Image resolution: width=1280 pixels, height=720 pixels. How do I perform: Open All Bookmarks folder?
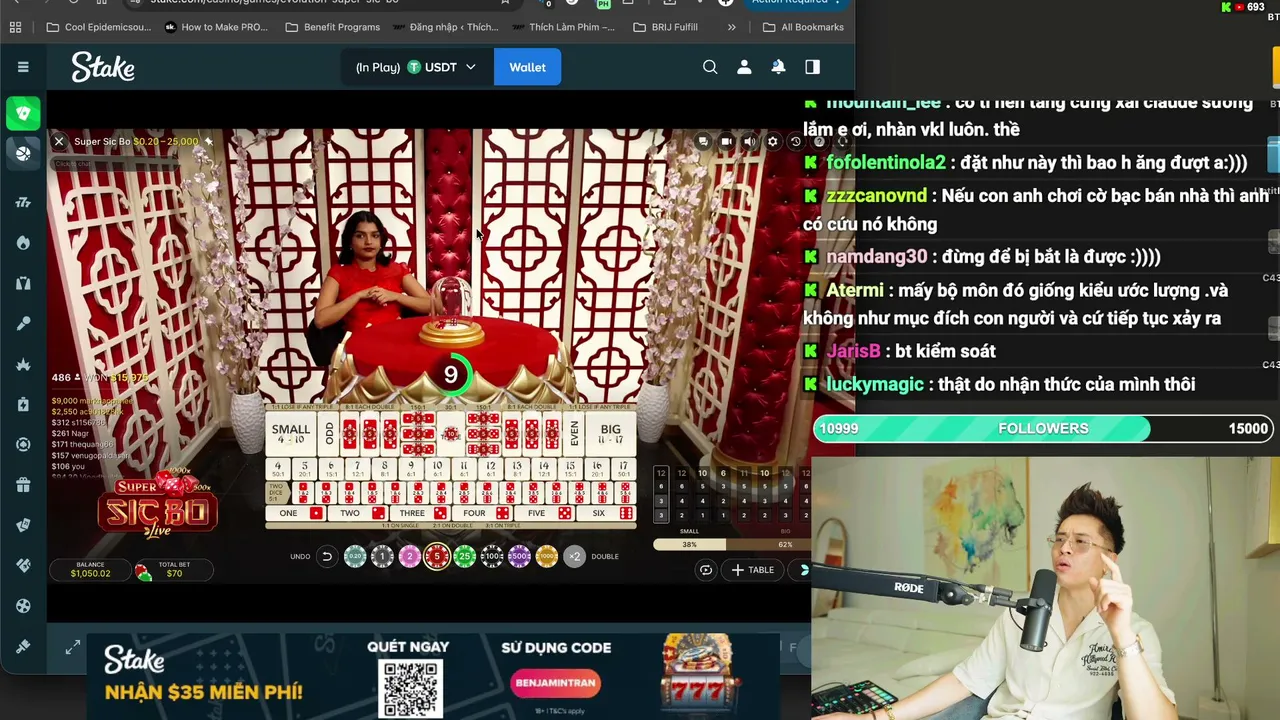[x=803, y=27]
